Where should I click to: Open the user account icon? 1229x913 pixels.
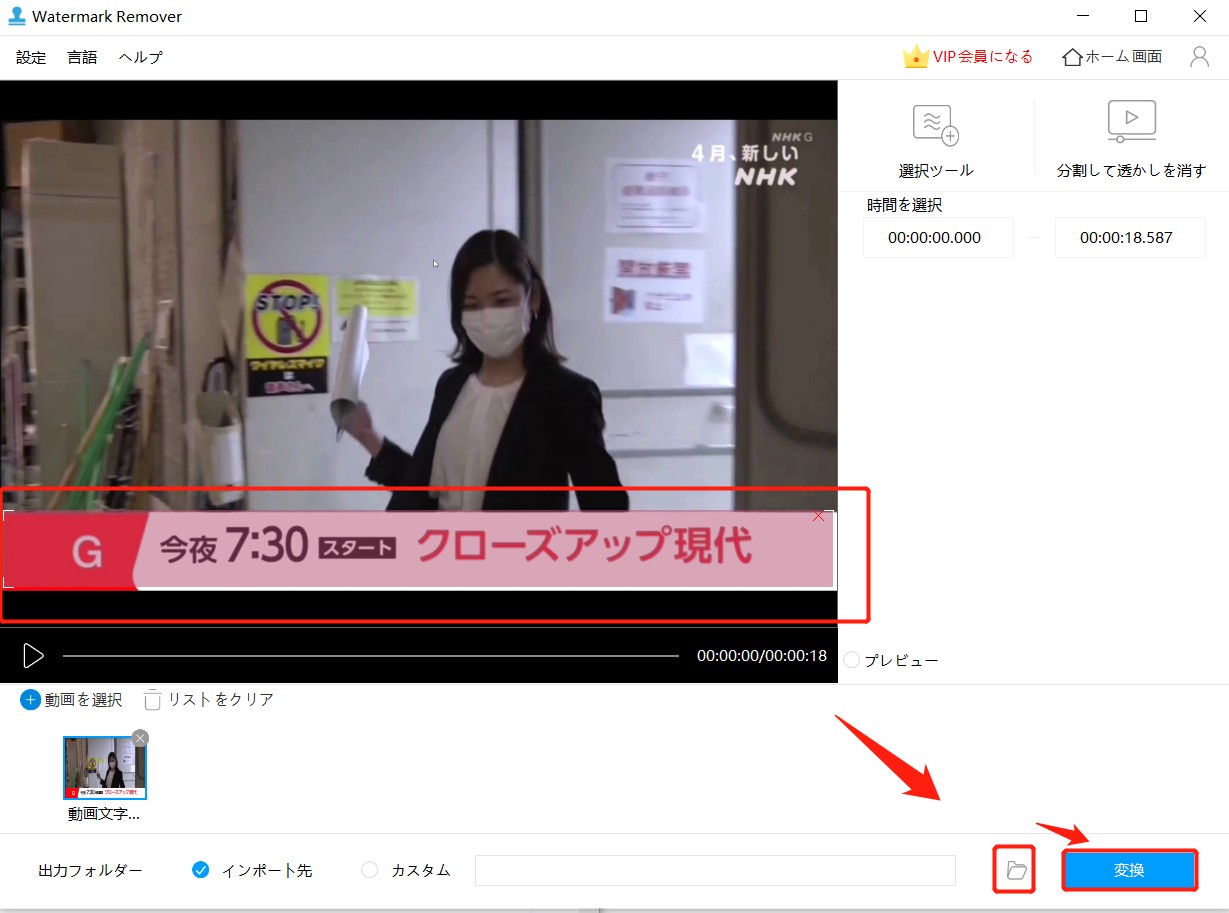pyautogui.click(x=1199, y=56)
